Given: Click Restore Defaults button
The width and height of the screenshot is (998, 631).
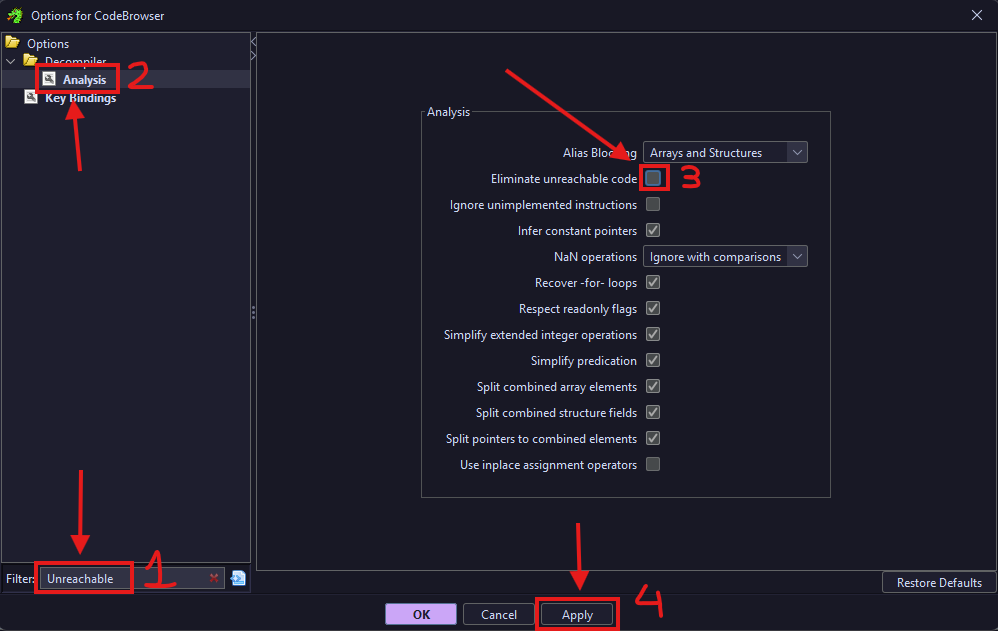Looking at the screenshot, I should (x=938, y=582).
